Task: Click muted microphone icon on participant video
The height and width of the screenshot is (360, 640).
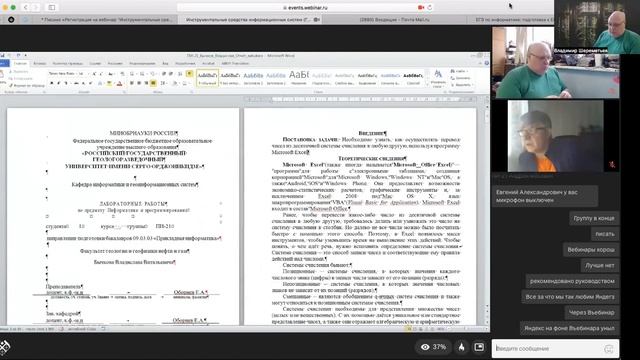Action: tap(611, 164)
